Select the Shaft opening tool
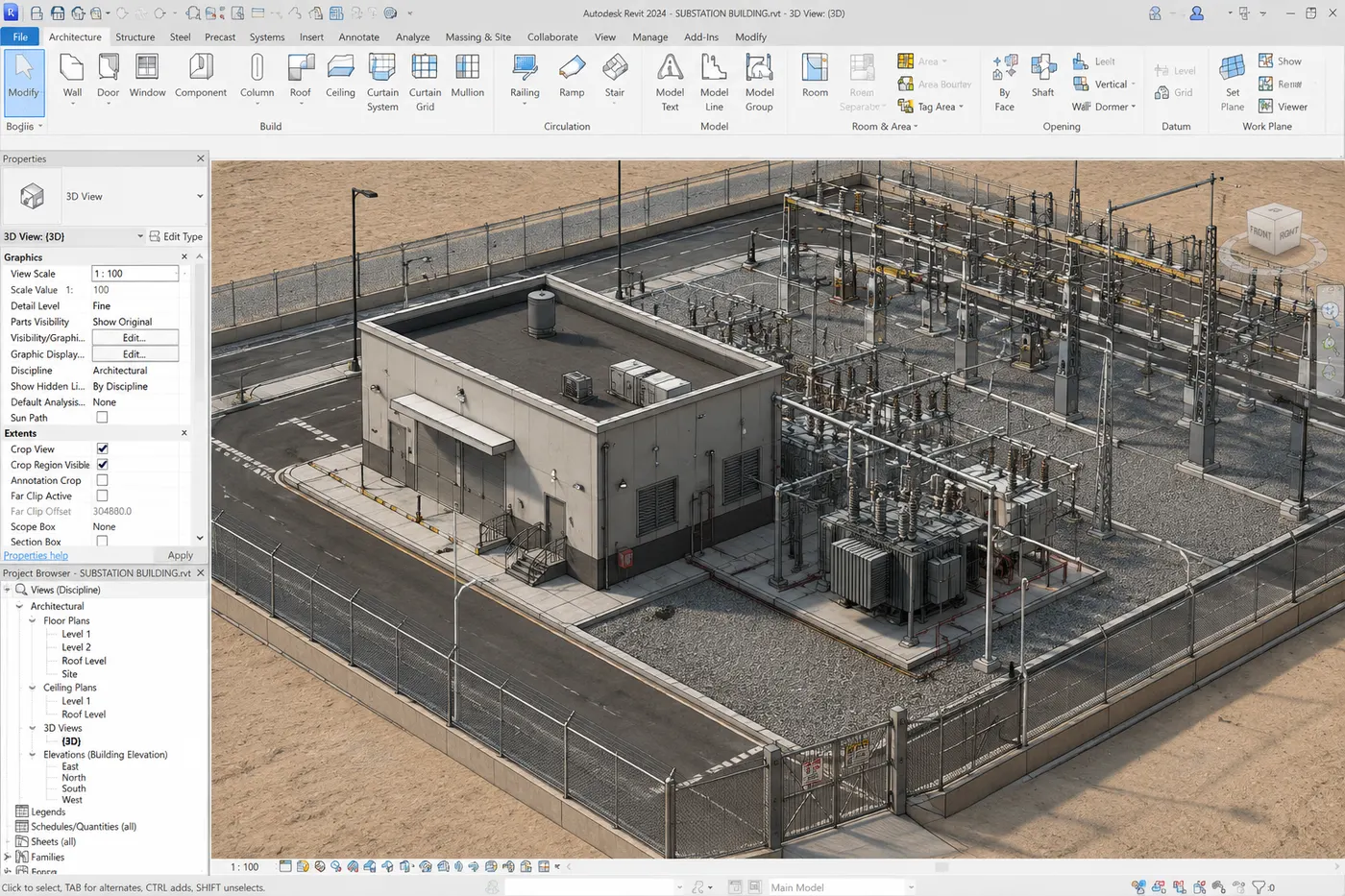The image size is (1345, 896). click(1043, 77)
